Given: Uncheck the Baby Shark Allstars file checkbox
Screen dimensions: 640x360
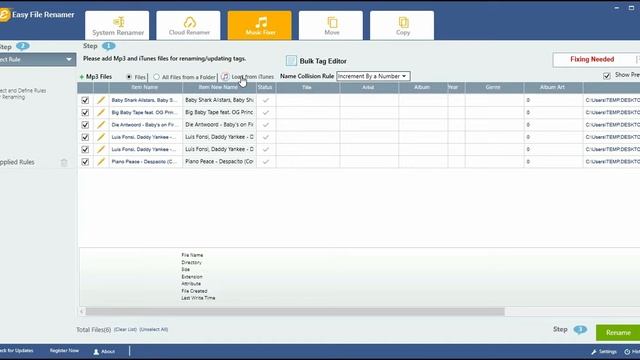Looking at the screenshot, I should pyautogui.click(x=85, y=100).
